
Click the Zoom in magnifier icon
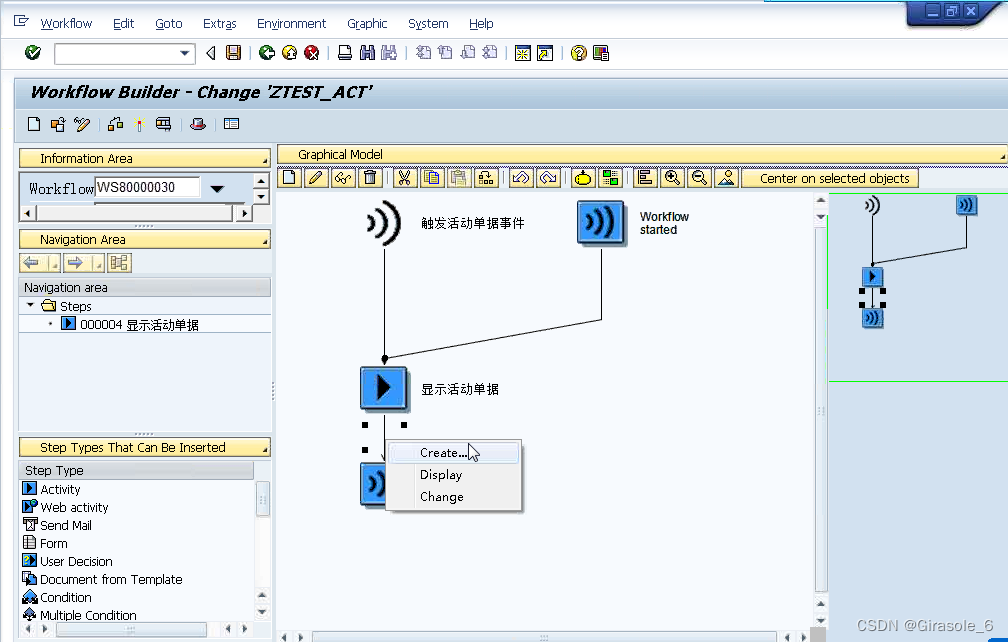click(672, 178)
